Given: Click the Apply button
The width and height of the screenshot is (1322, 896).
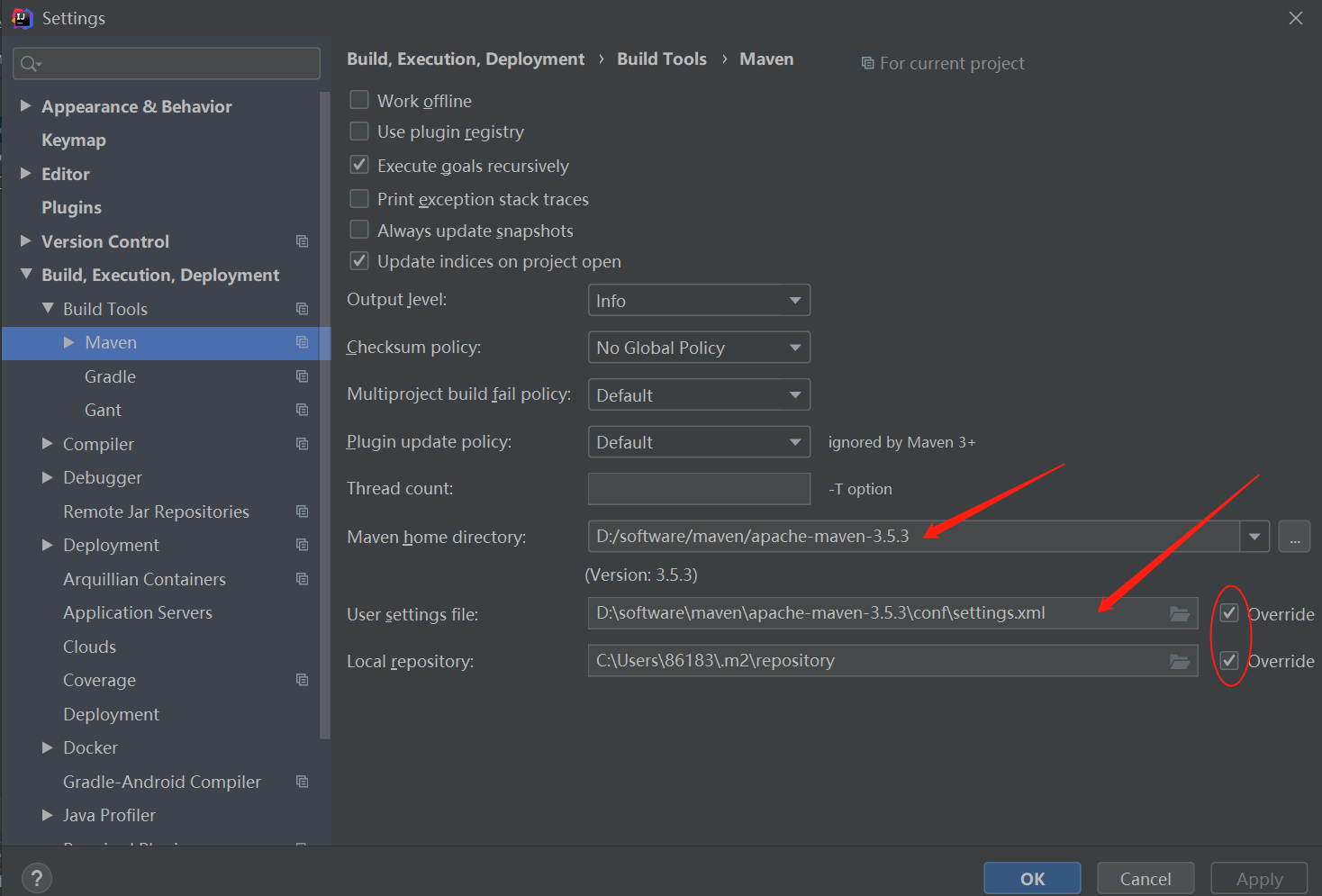Looking at the screenshot, I should click(1259, 879).
